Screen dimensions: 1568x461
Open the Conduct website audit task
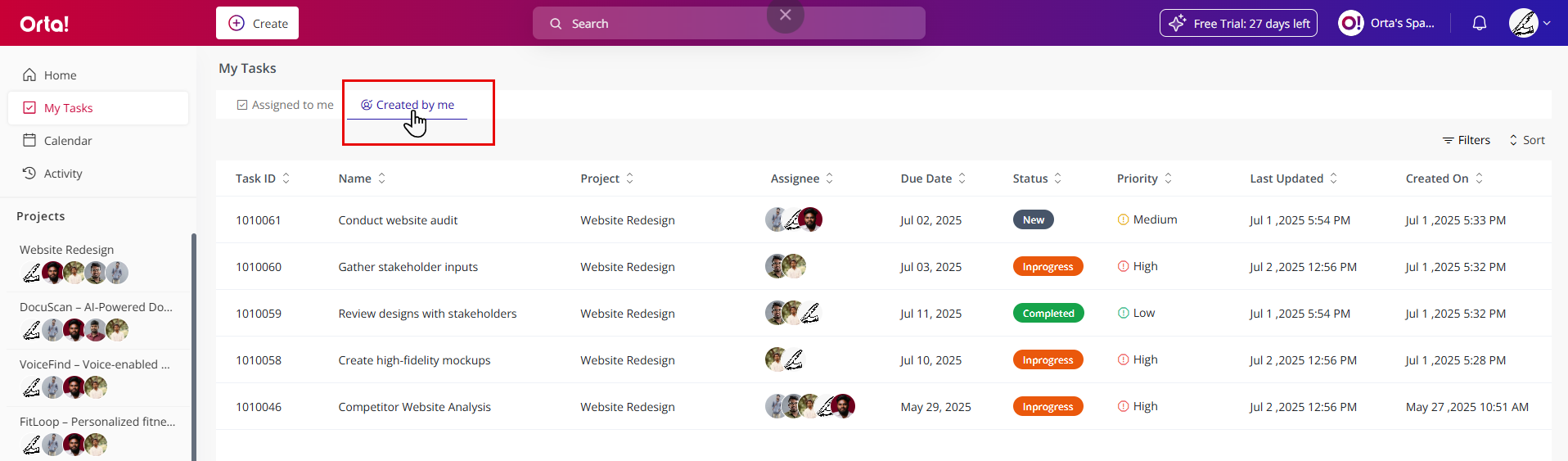point(398,220)
